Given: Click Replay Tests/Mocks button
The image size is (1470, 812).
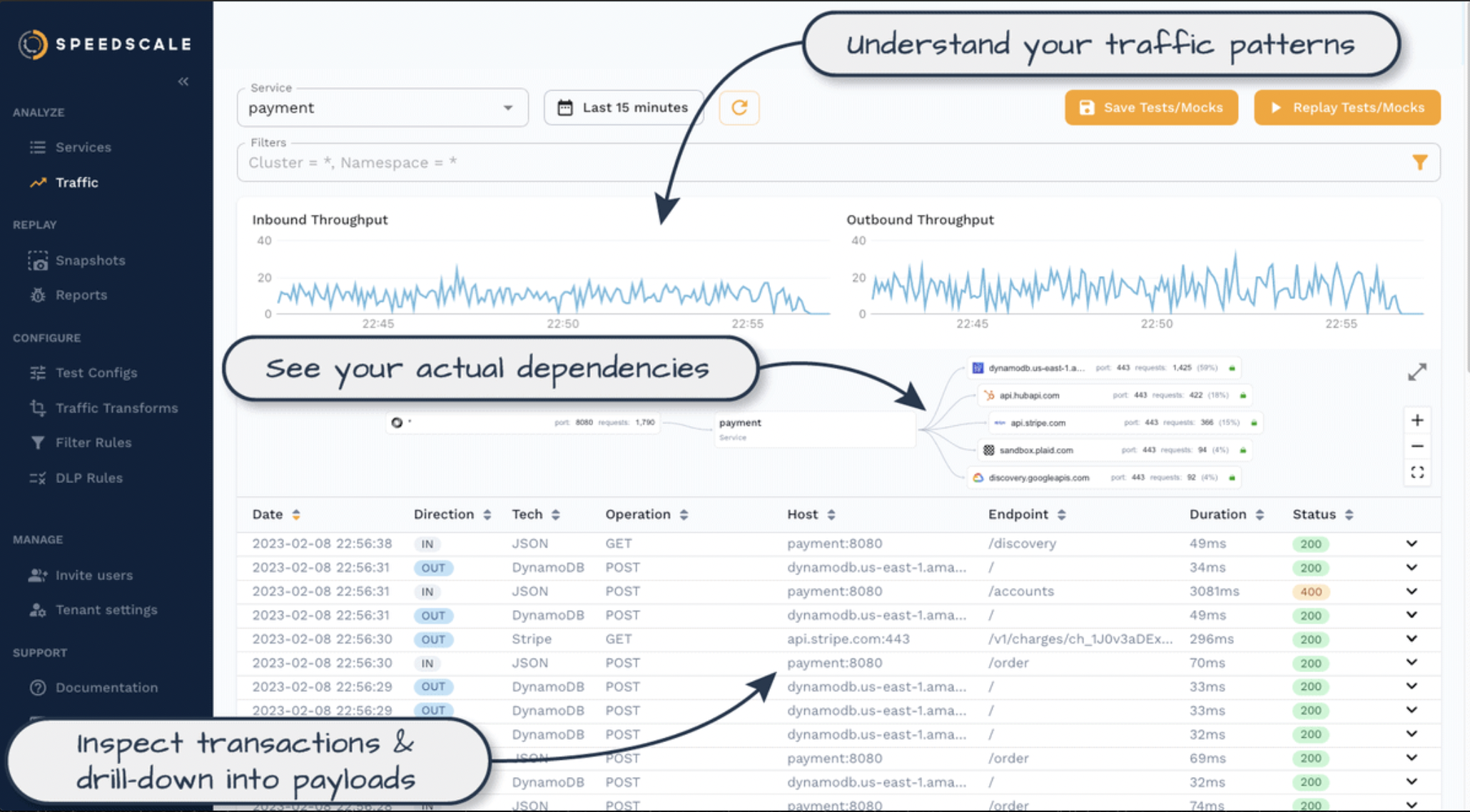Looking at the screenshot, I should [1347, 108].
